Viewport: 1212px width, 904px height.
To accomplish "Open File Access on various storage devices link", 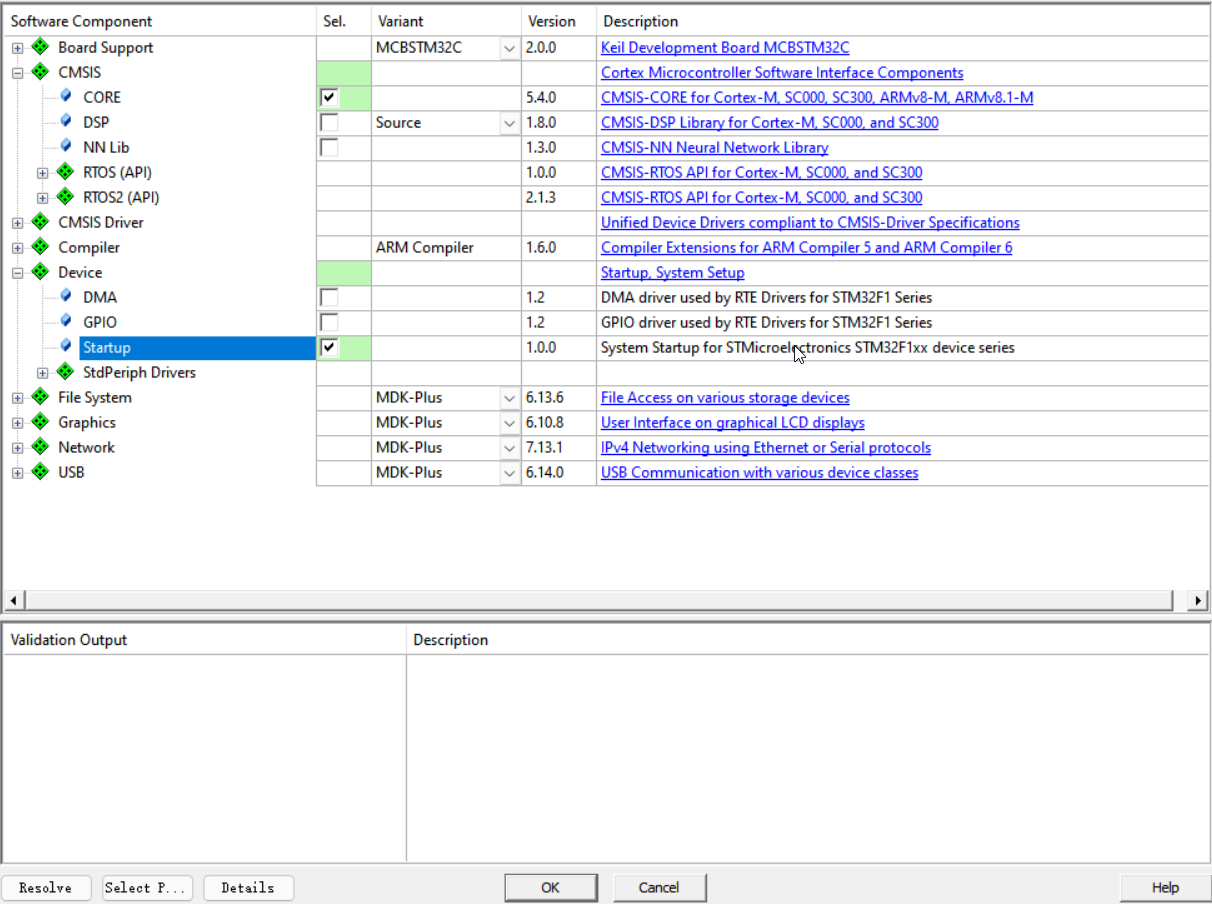I will click(725, 397).
